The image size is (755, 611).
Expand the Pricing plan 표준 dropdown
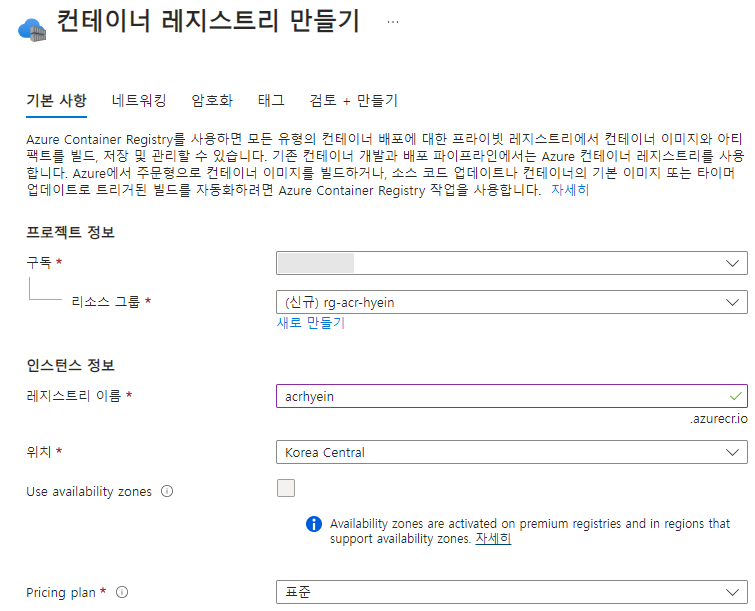click(511, 592)
